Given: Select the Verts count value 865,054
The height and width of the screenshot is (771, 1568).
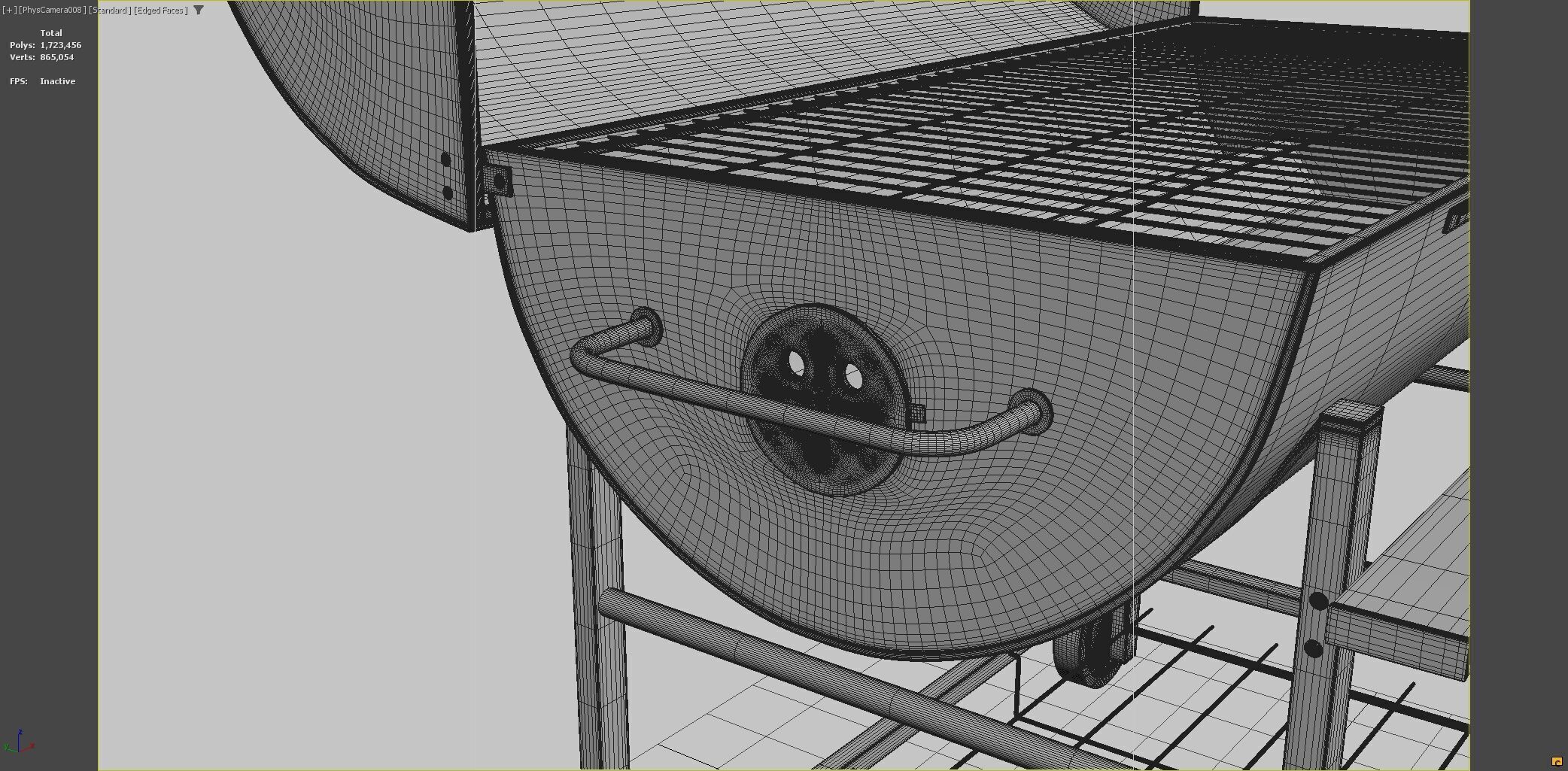Looking at the screenshot, I should tap(57, 57).
